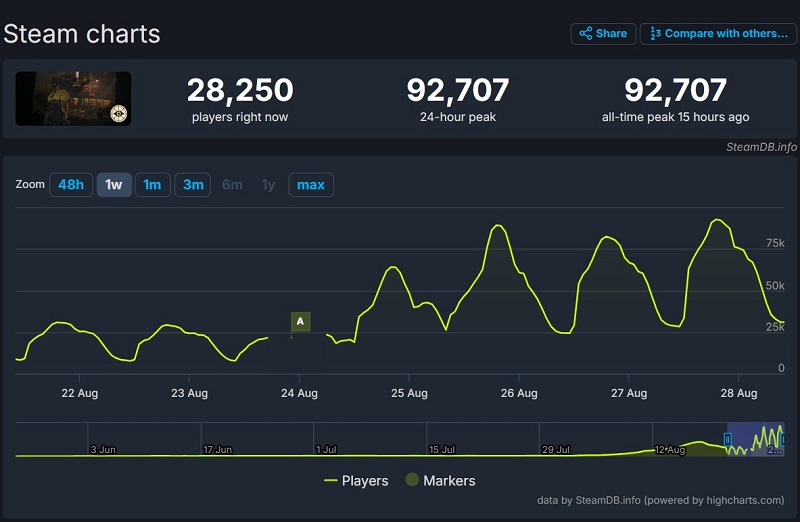The width and height of the screenshot is (800, 522).
Task: Toggle the Players series label in legend
Action: [x=364, y=481]
